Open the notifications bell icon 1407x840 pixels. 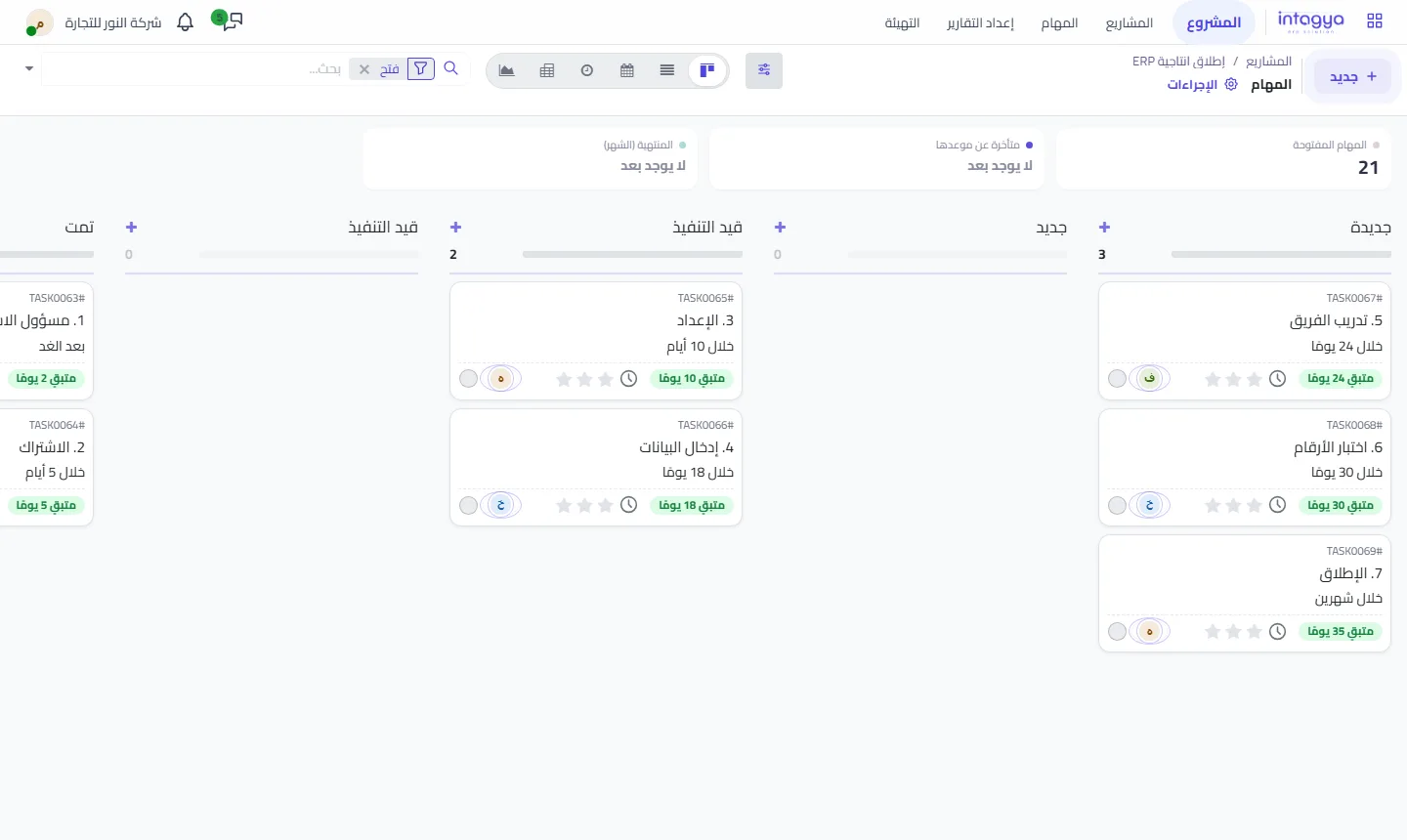coord(186,21)
